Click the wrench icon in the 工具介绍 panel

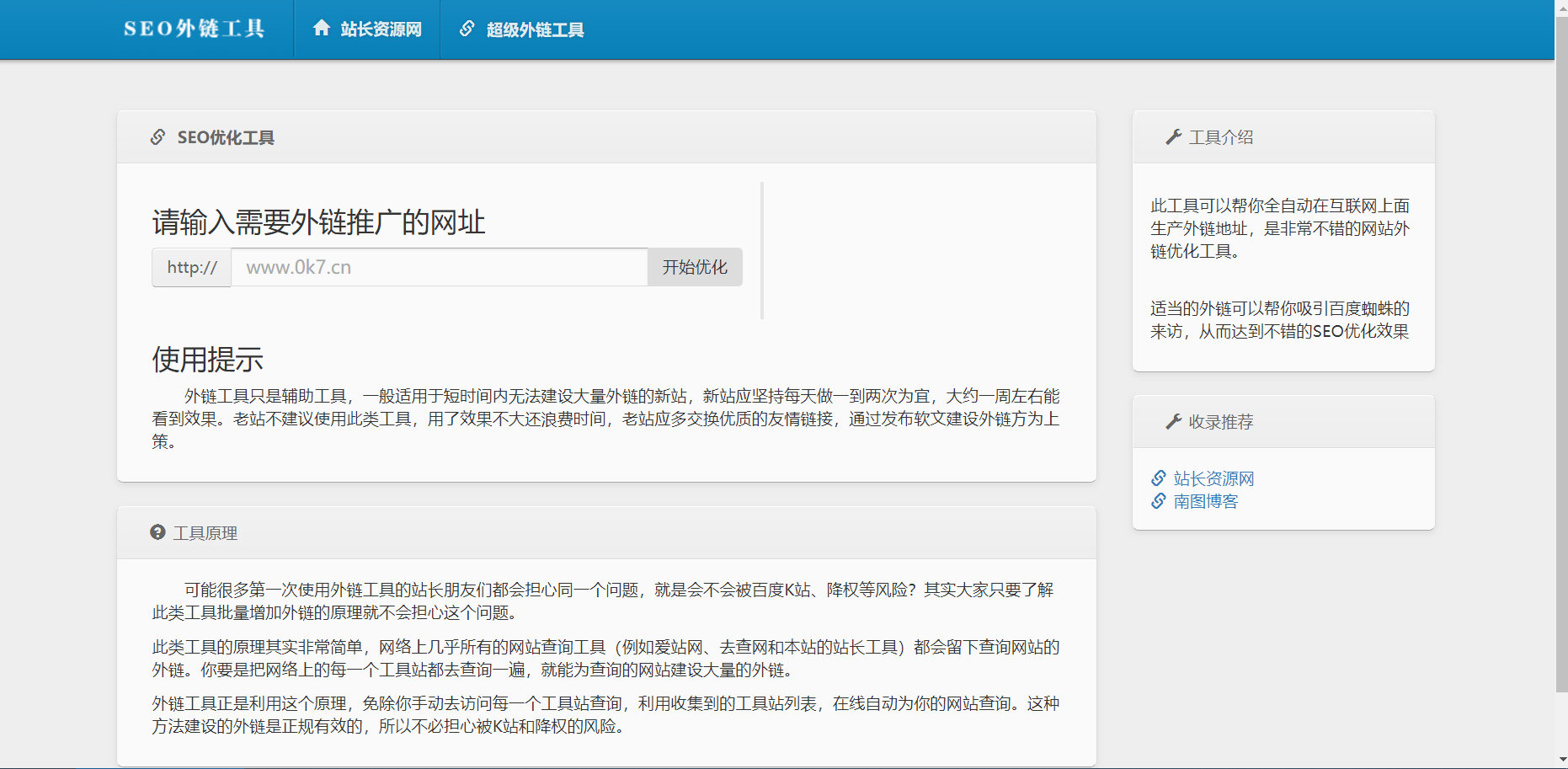click(x=1171, y=136)
